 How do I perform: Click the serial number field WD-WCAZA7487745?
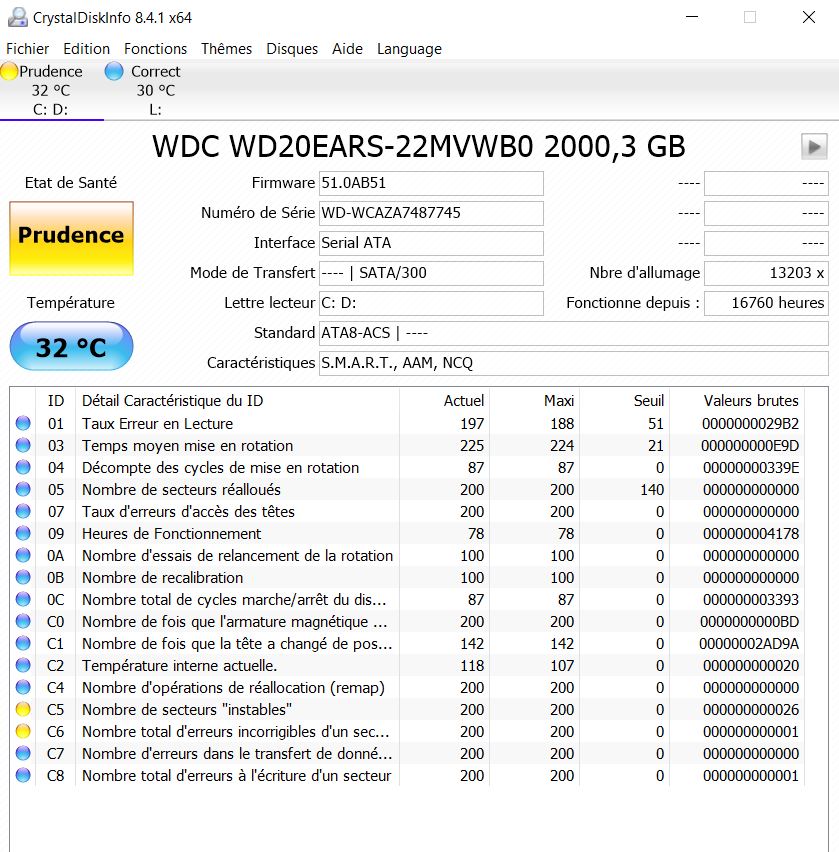(431, 213)
